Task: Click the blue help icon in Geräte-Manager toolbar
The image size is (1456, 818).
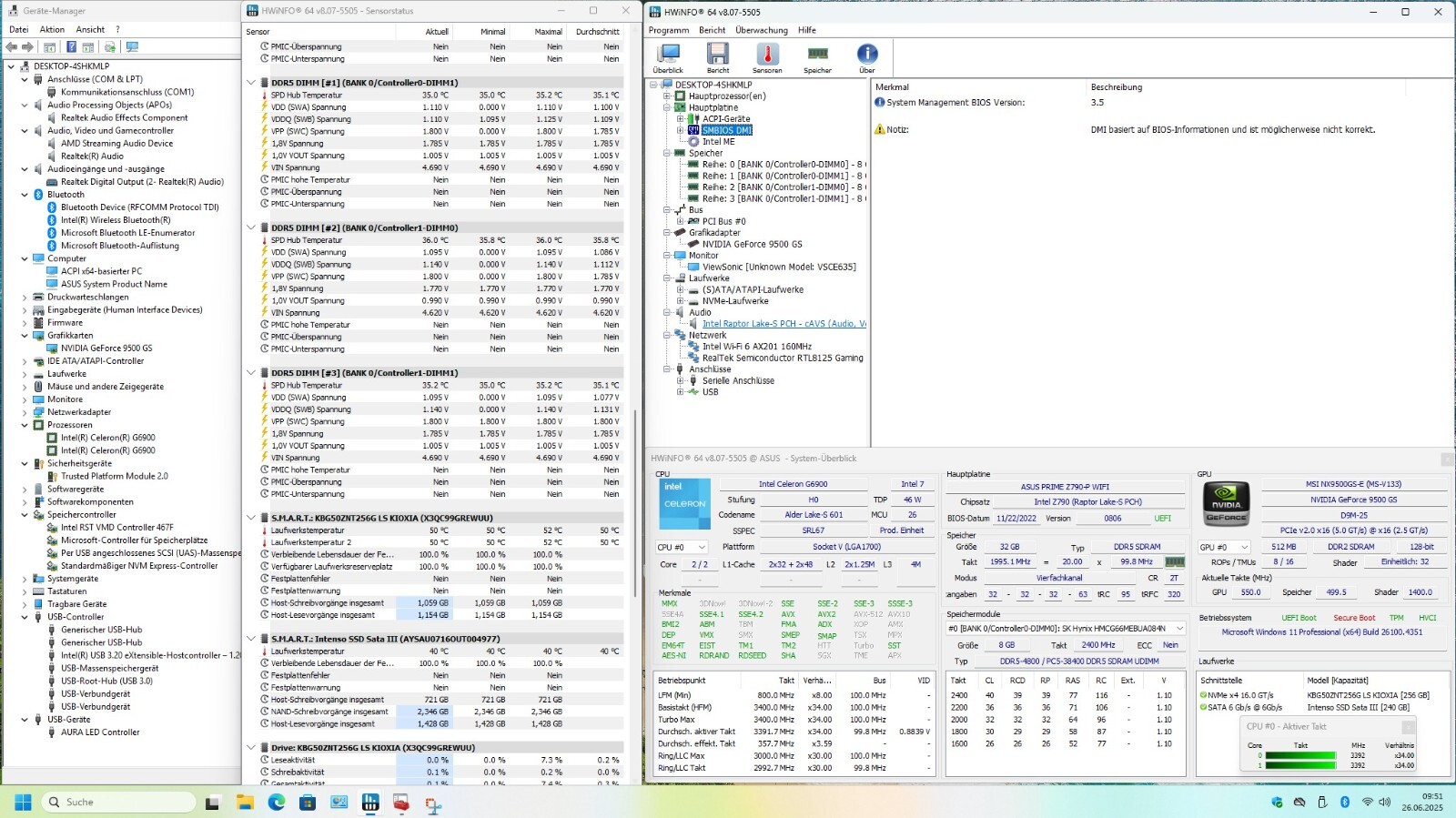Action: (x=71, y=47)
